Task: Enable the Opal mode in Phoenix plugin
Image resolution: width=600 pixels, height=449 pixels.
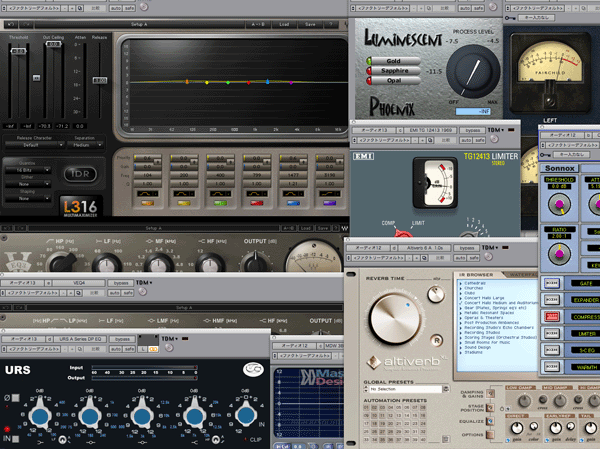Action: (393, 80)
